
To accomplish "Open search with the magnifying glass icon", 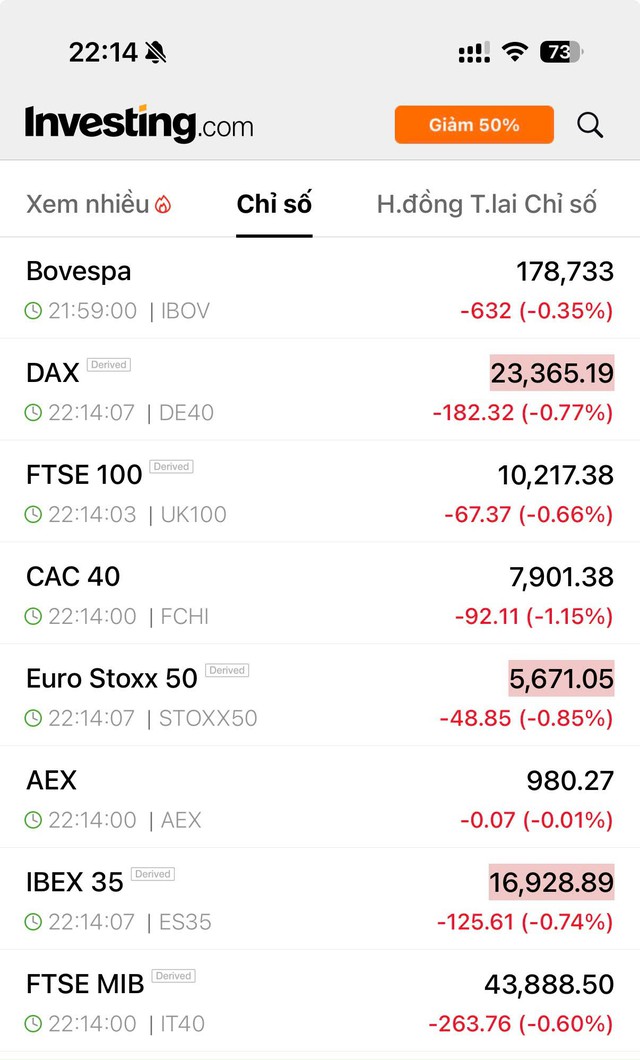I will pyautogui.click(x=590, y=125).
